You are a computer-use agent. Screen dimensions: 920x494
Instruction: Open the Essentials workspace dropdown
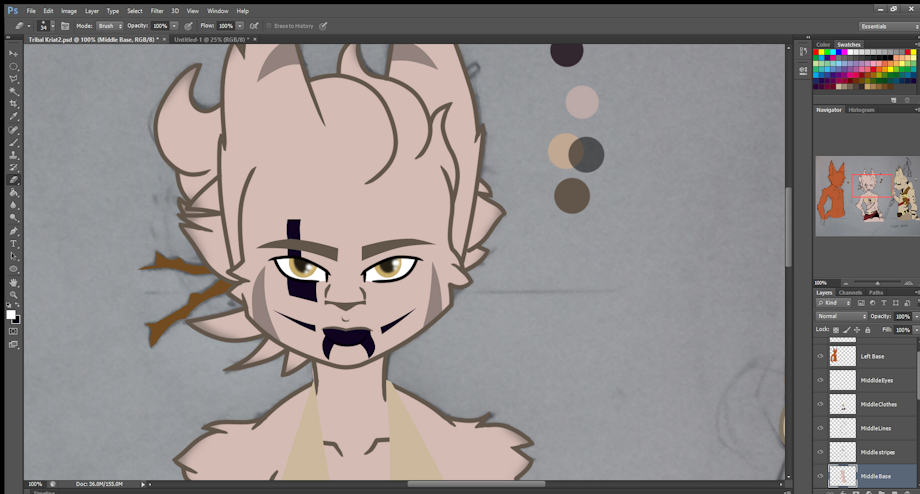click(887, 26)
